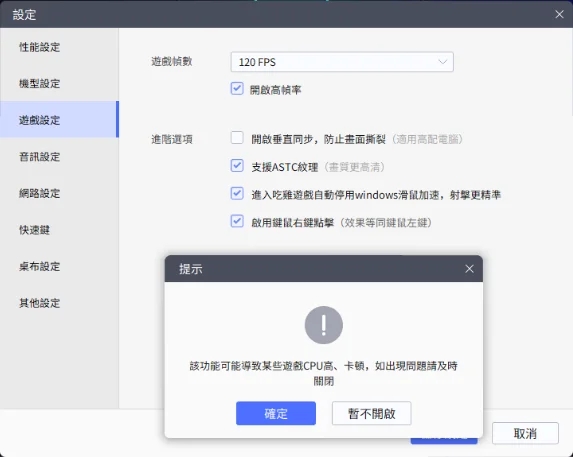The height and width of the screenshot is (457, 573).
Task: Click the (畫質更高清) hint text
Action: point(354,167)
